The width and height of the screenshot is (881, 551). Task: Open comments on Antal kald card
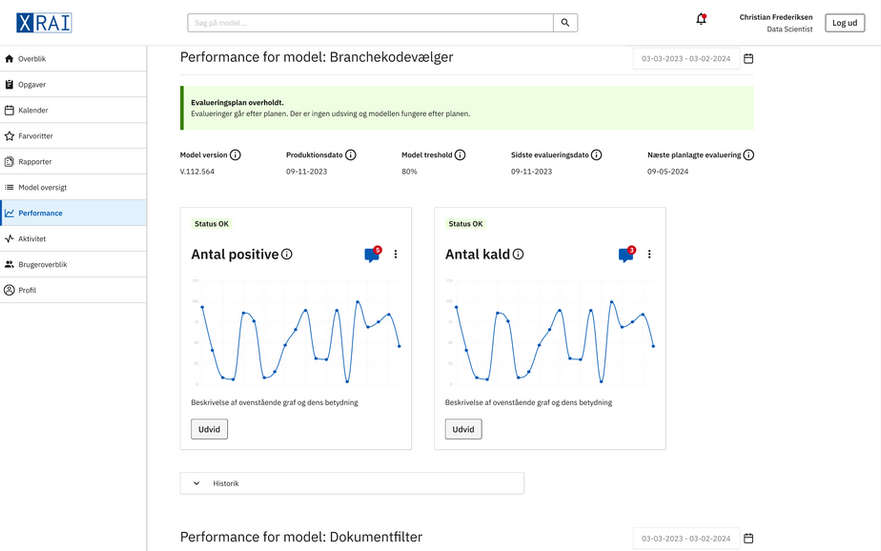click(x=626, y=255)
